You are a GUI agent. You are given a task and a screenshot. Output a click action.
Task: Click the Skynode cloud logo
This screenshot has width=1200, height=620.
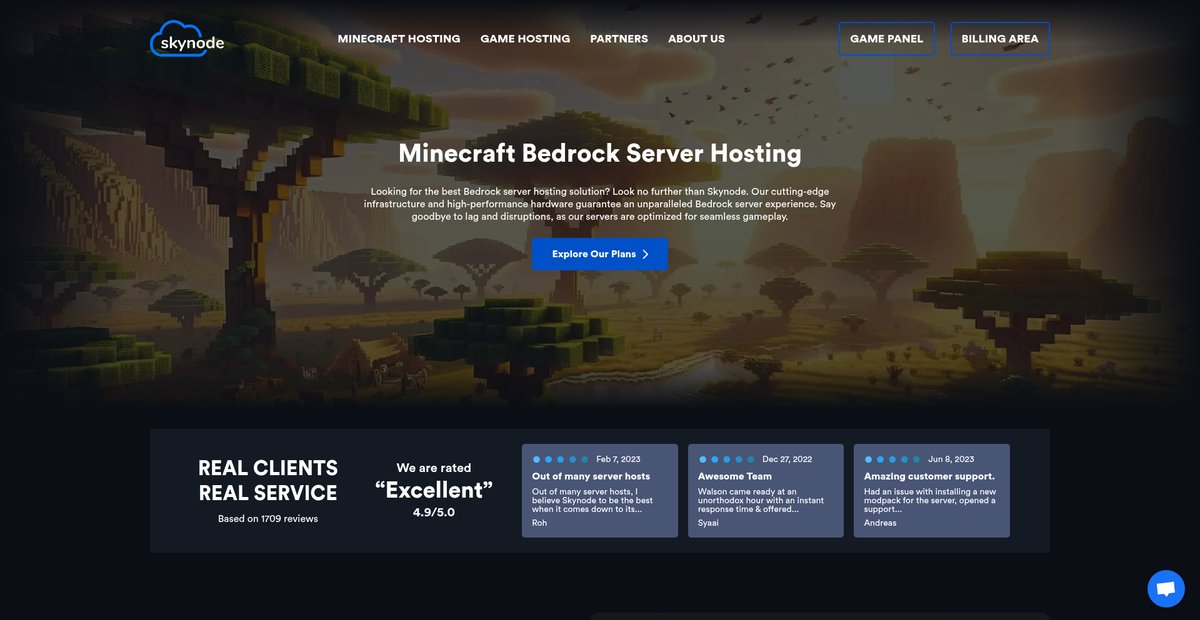coord(187,39)
